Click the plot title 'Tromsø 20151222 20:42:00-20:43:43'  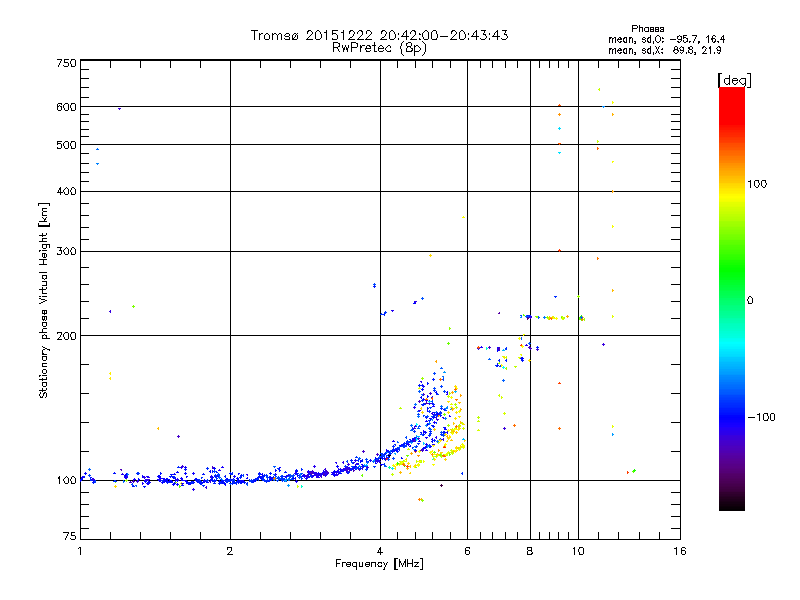tap(379, 35)
